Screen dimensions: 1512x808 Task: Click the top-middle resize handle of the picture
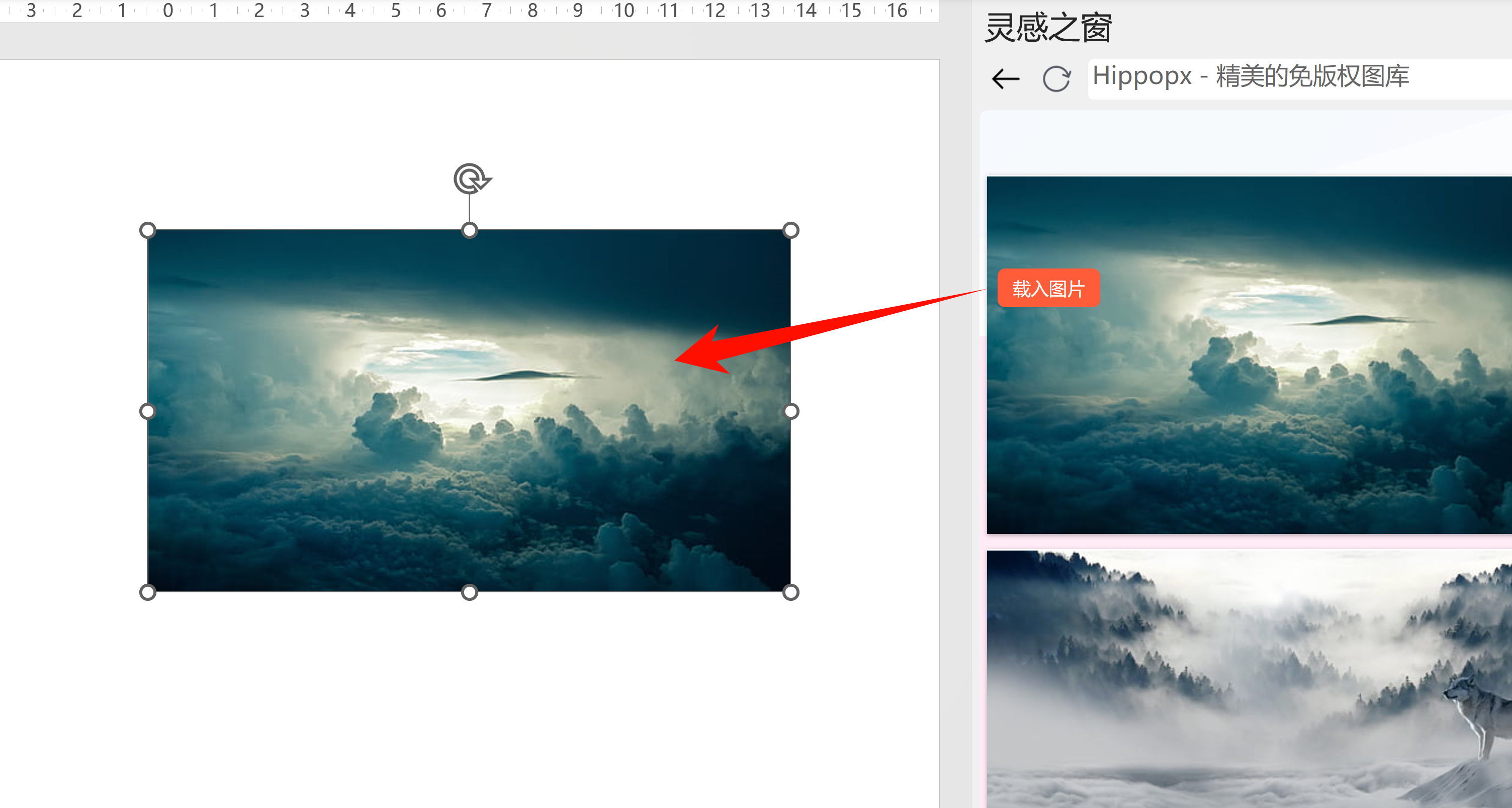click(470, 230)
